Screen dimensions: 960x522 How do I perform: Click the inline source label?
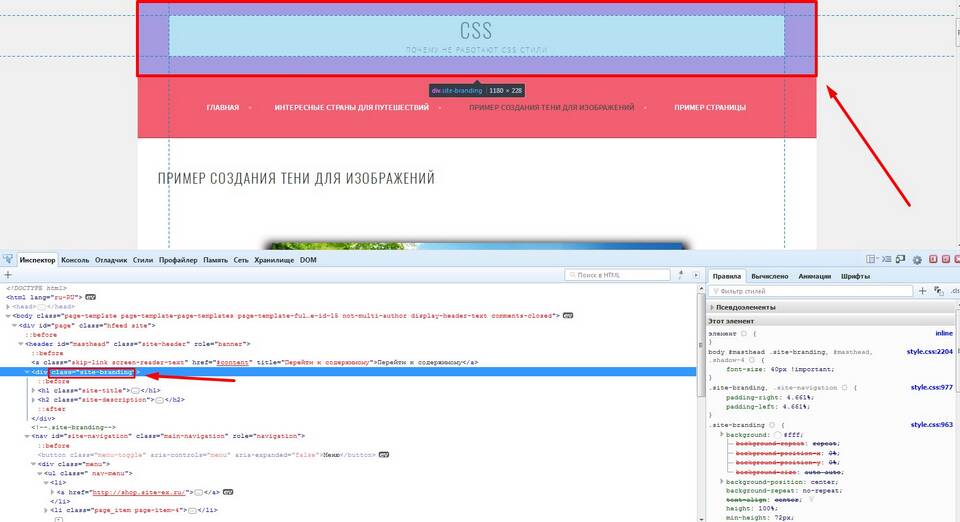[944, 334]
